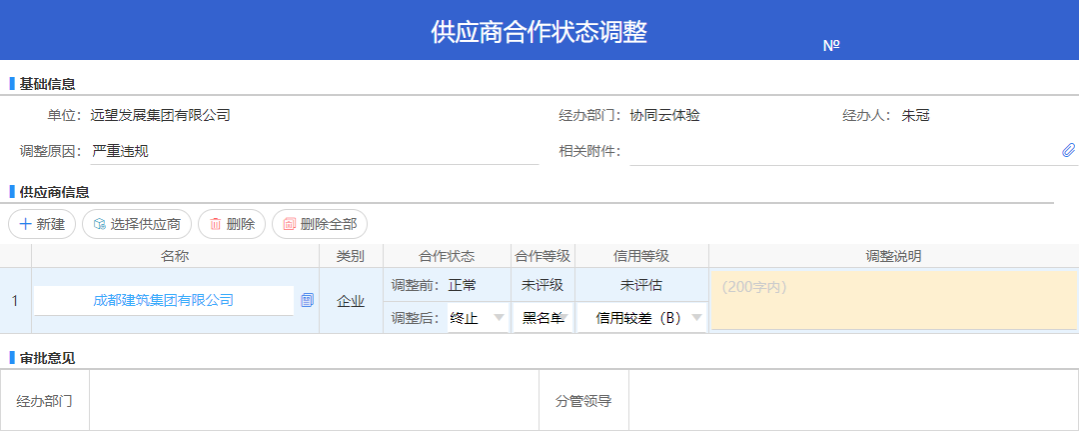Click the 调整原因 field containing 严重违规
The image size is (1080, 432).
coord(314,152)
